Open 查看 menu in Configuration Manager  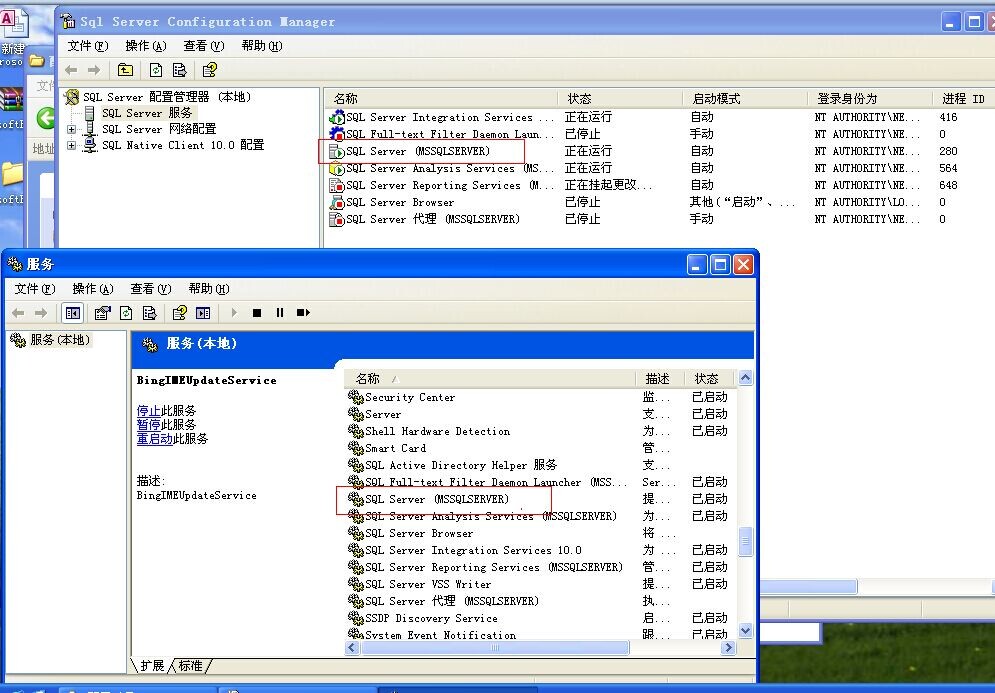(x=204, y=46)
